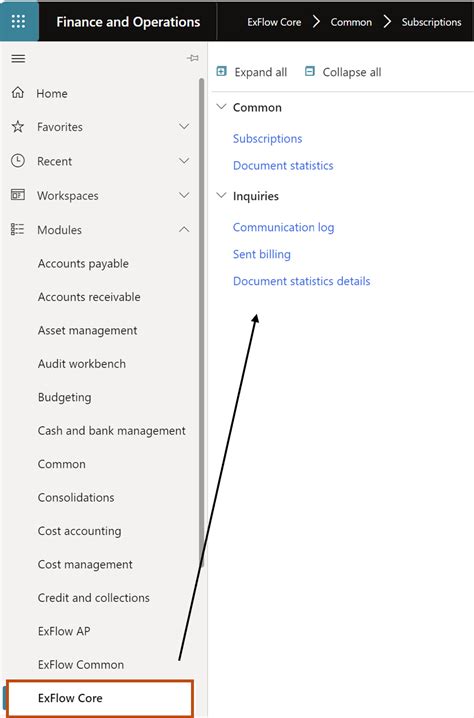Click the navigation pane scrollbar
The image size is (474, 718).
tap(202, 322)
